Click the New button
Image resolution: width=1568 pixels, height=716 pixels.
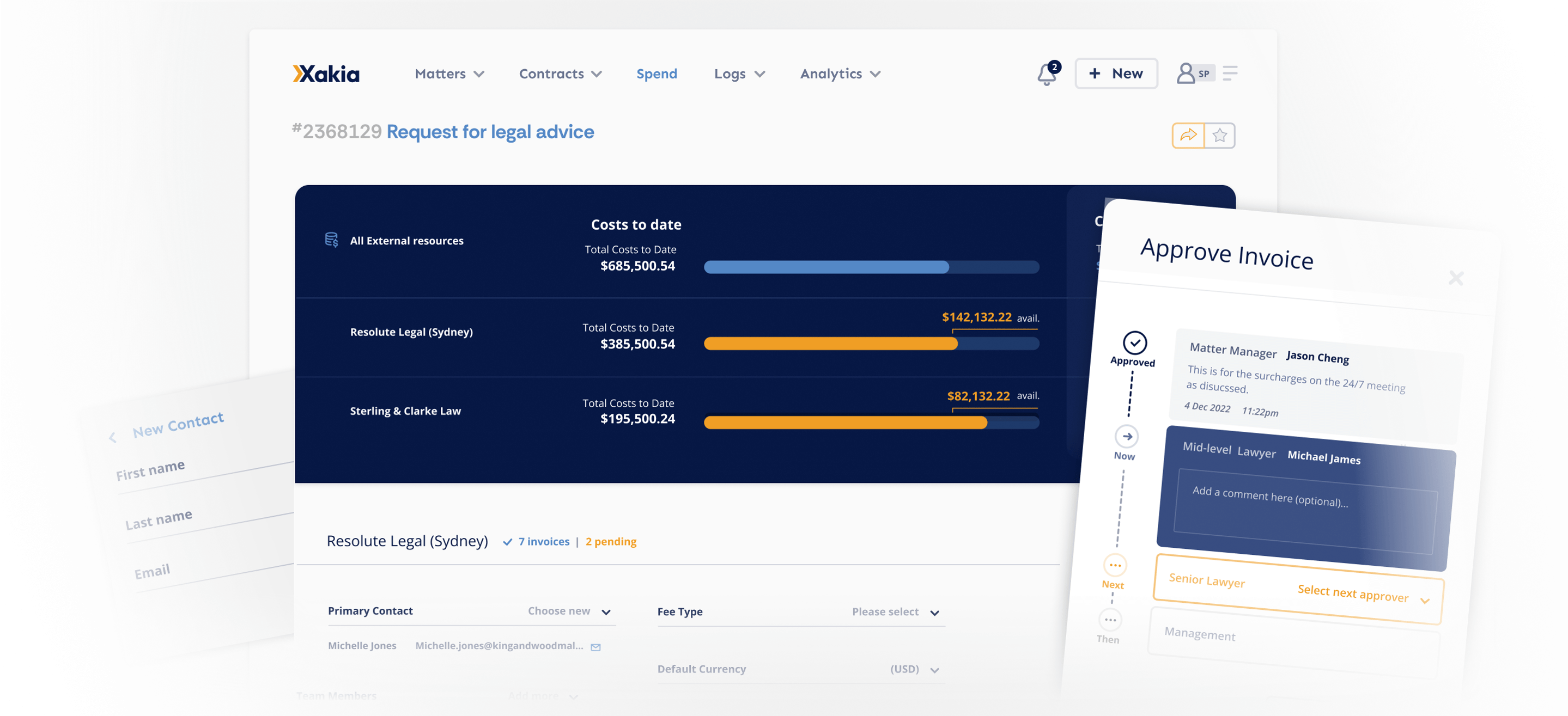[x=1116, y=74]
